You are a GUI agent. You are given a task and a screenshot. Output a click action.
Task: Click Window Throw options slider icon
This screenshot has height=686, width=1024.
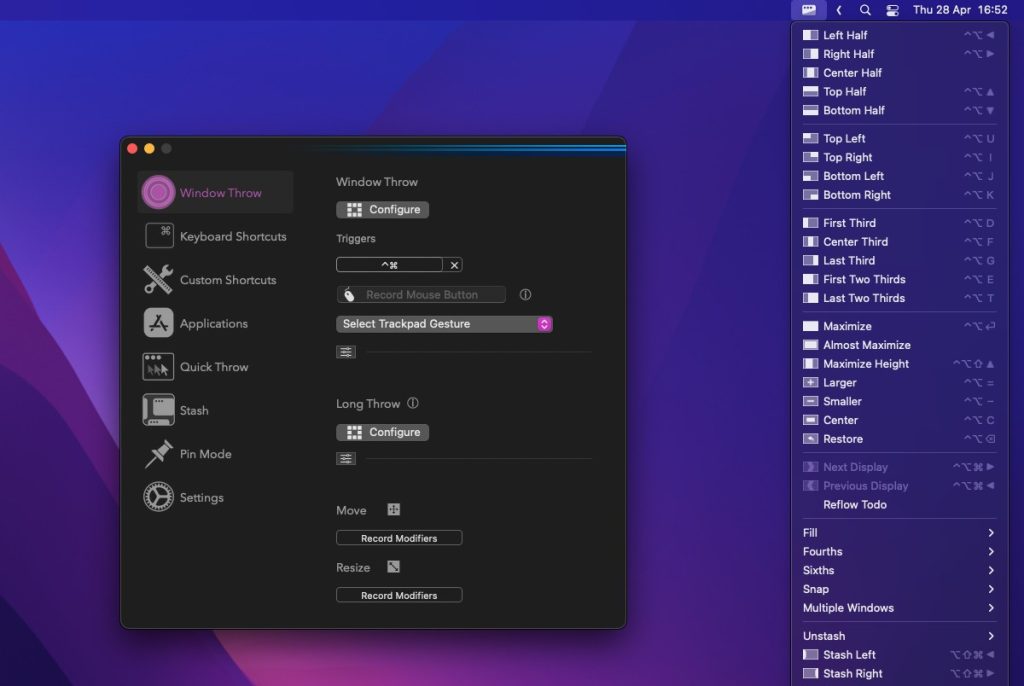point(346,352)
